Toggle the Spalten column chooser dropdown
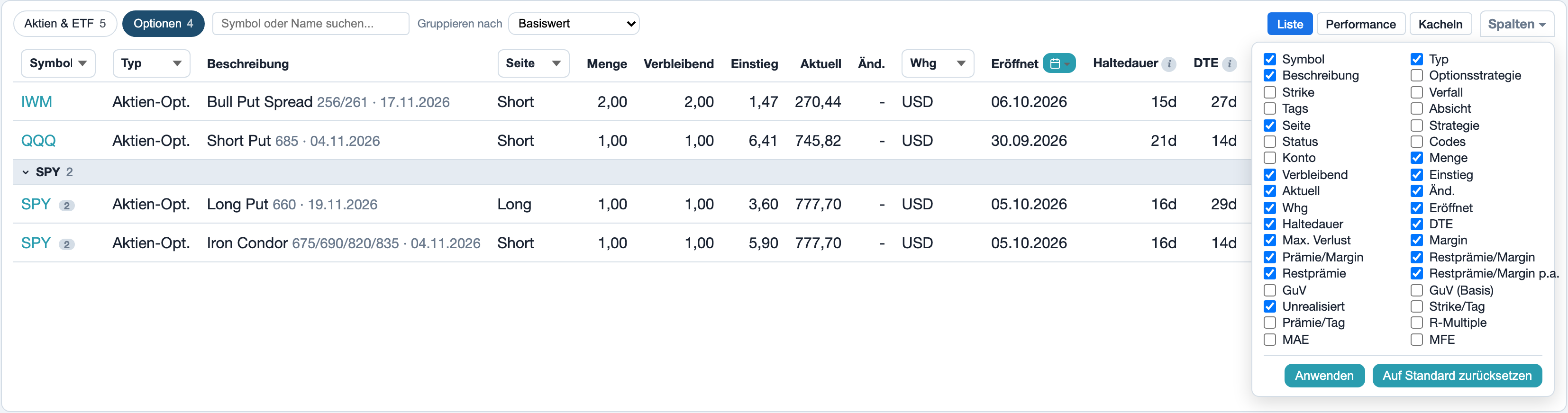1568x413 pixels. click(1516, 24)
